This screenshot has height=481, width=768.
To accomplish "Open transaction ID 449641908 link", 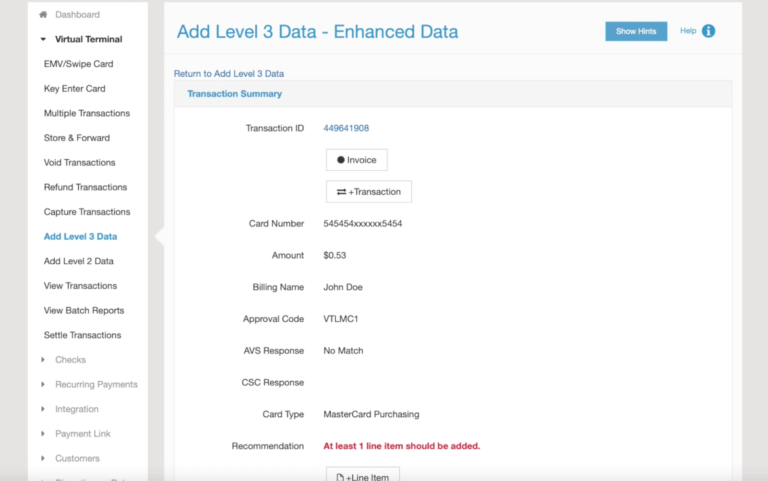I will click(x=346, y=128).
